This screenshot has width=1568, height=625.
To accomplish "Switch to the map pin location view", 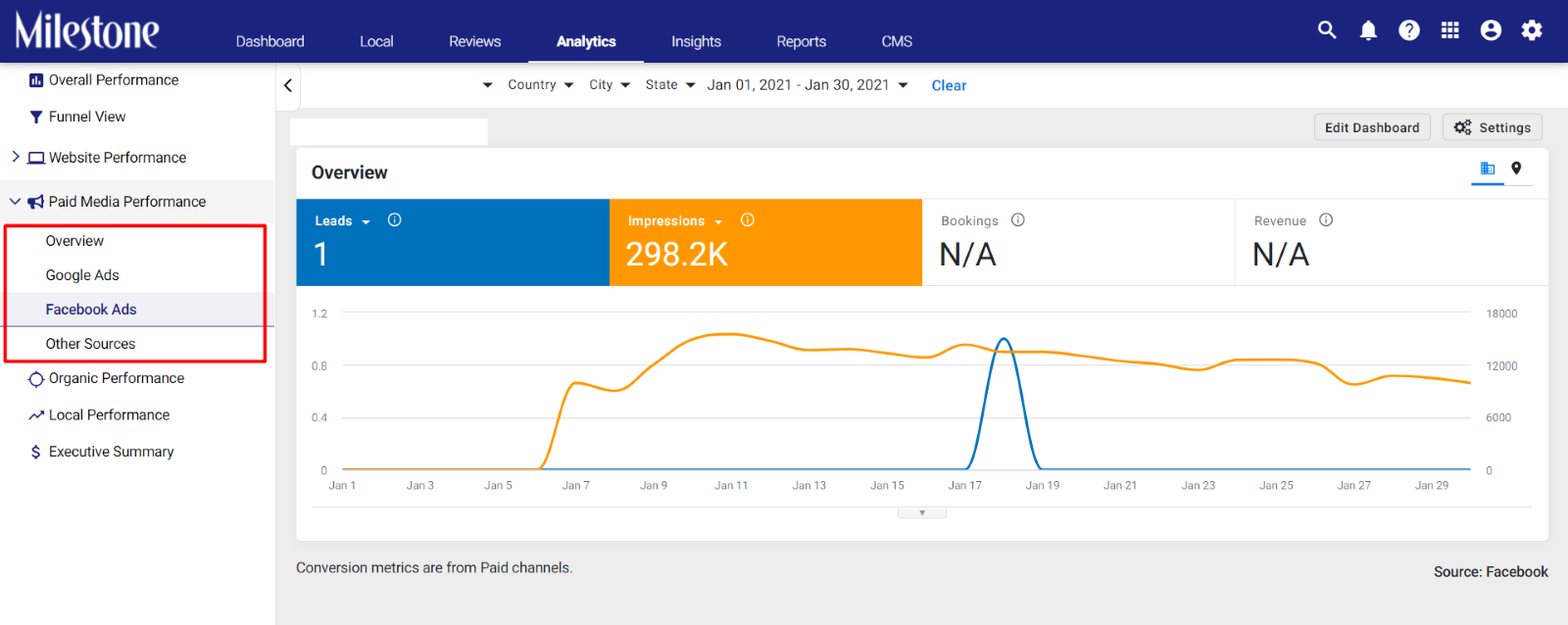I will 1516,168.
